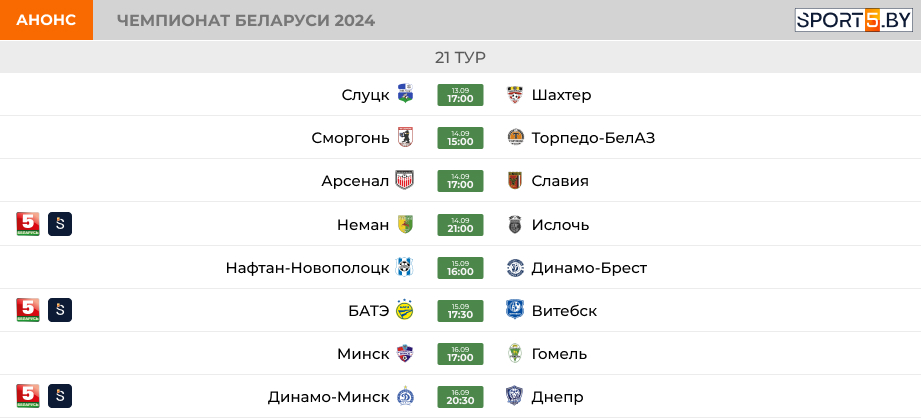Click the Слуцк team crest

[x=405, y=94]
